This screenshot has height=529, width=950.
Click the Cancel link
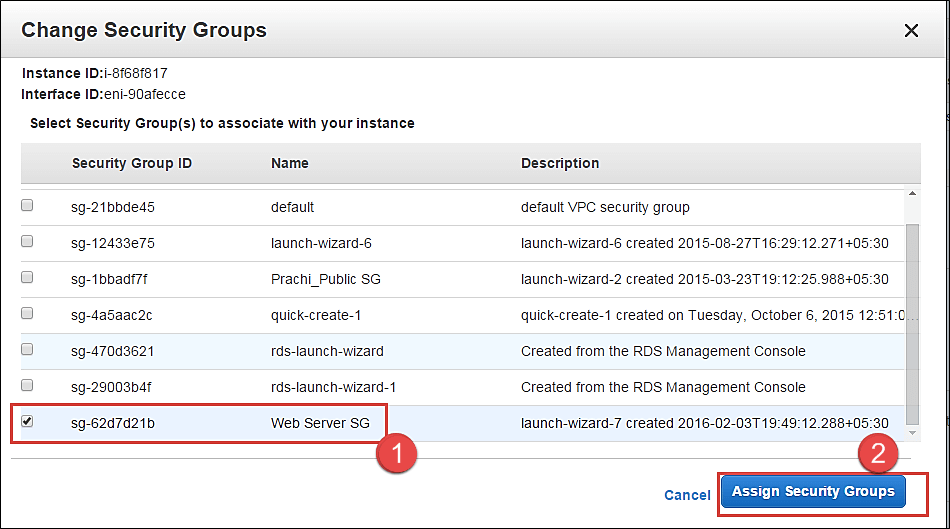(x=687, y=495)
